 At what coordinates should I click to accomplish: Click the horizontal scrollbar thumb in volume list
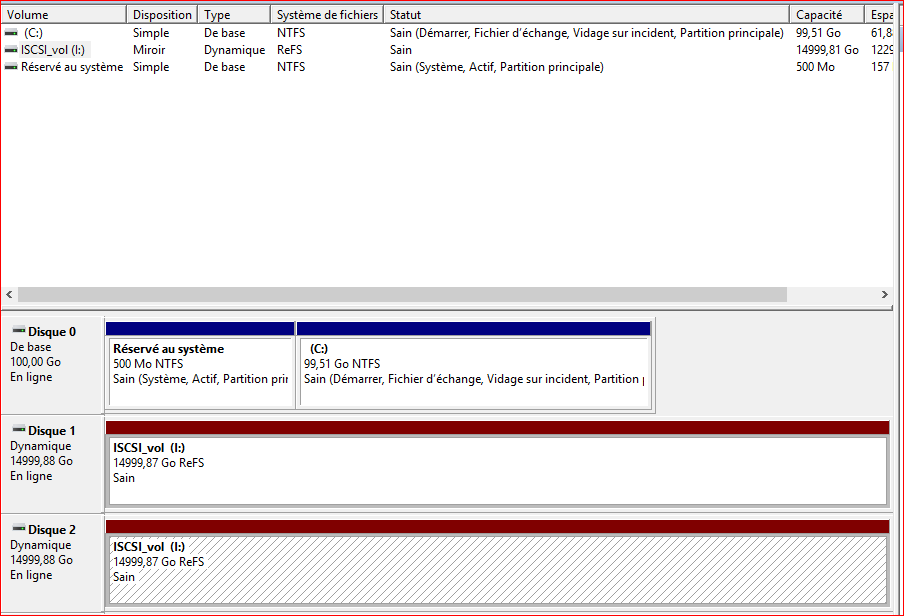[x=402, y=295]
